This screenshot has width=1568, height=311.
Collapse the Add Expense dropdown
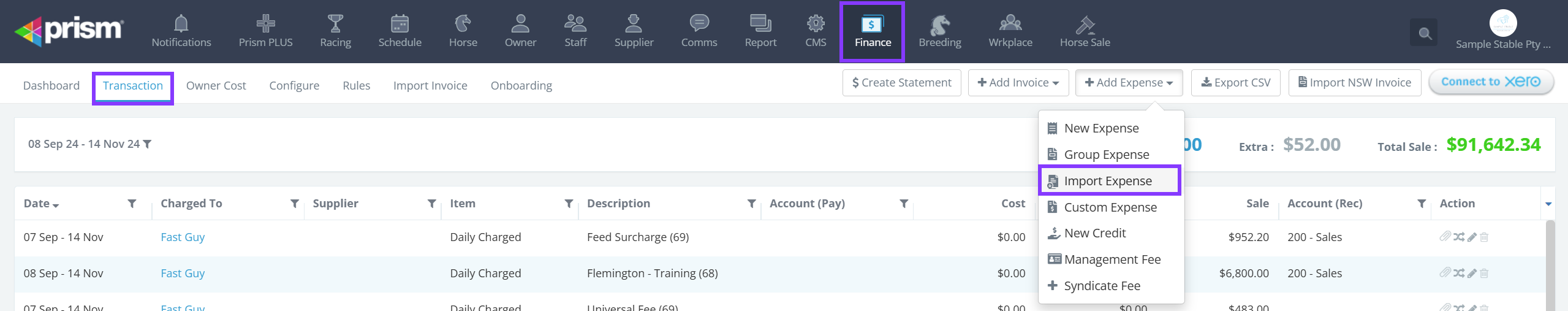(1129, 83)
